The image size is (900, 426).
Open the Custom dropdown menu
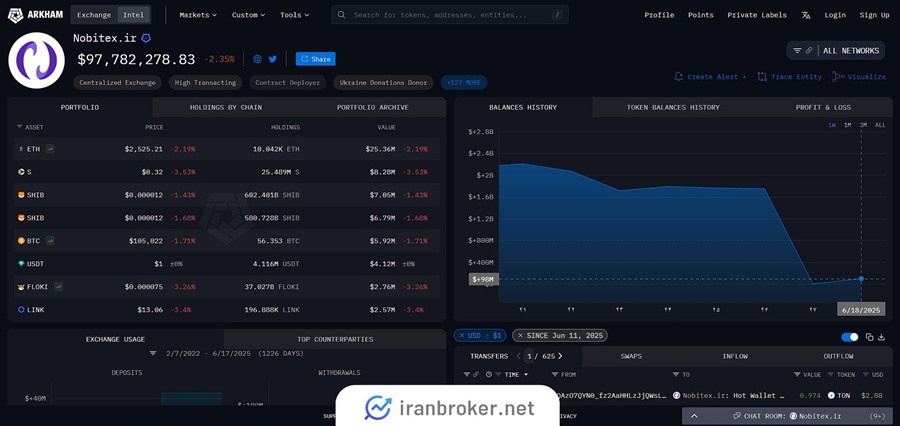pyautogui.click(x=249, y=15)
